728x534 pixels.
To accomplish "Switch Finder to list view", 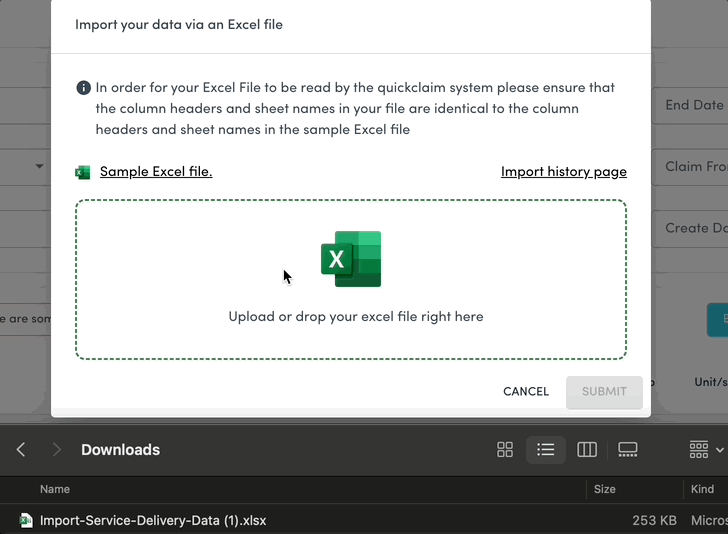I will click(x=546, y=450).
